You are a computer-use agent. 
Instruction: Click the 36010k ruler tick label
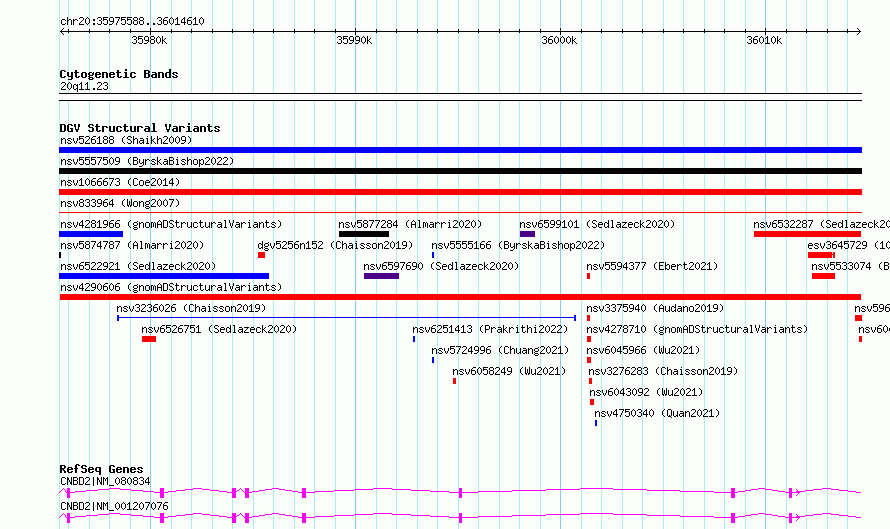tap(764, 40)
